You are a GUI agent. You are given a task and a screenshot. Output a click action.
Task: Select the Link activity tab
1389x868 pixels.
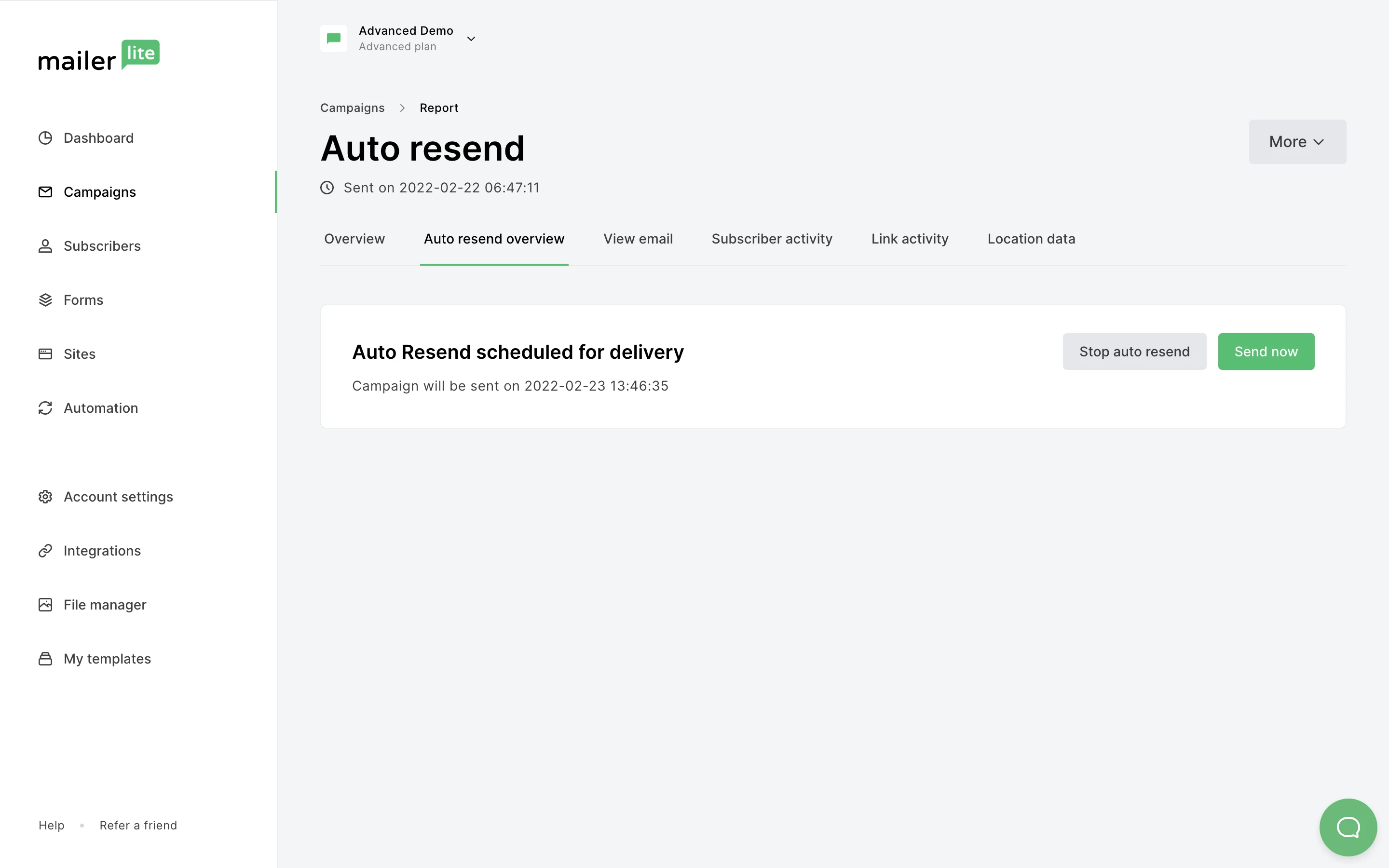click(909, 239)
